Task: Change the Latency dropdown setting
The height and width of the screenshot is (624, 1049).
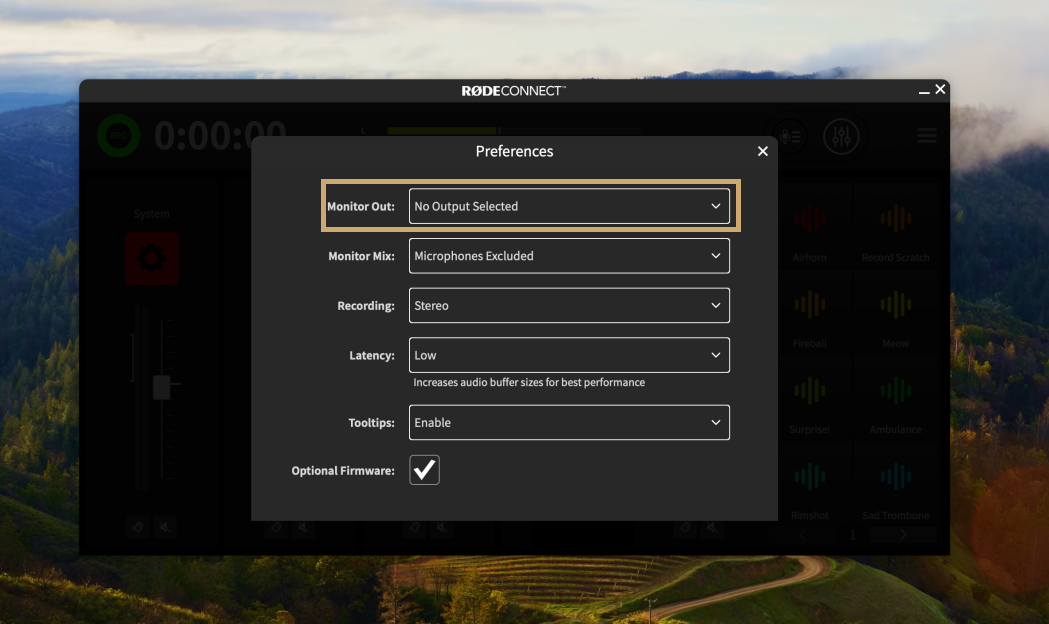Action: pyautogui.click(x=569, y=355)
